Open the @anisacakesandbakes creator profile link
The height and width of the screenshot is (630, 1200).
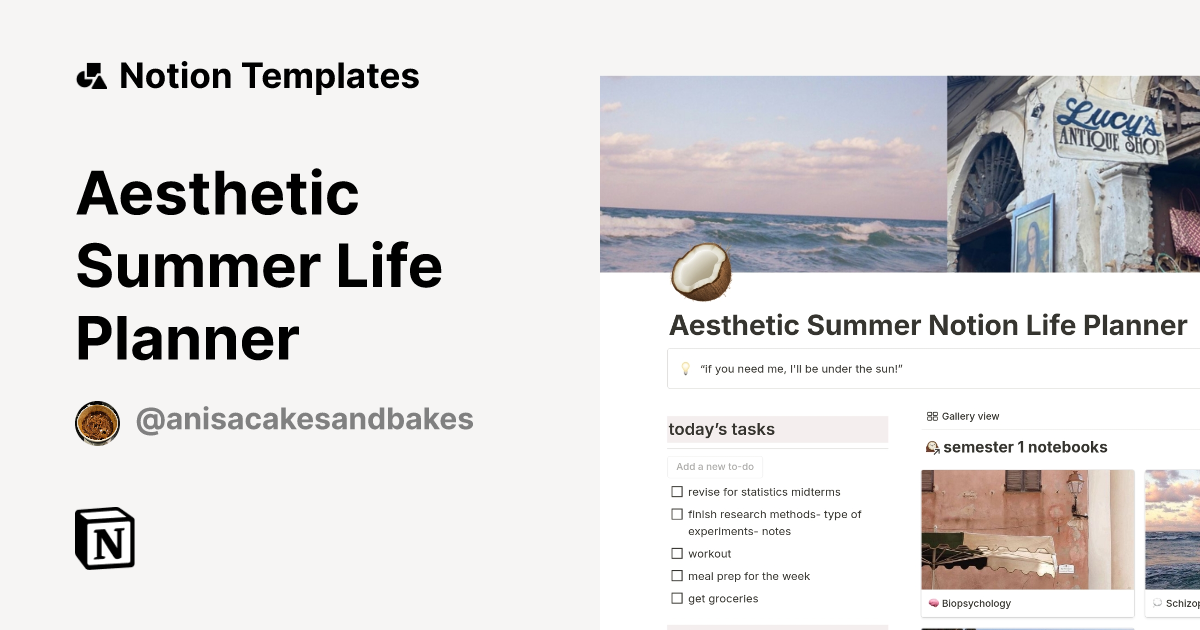304,420
